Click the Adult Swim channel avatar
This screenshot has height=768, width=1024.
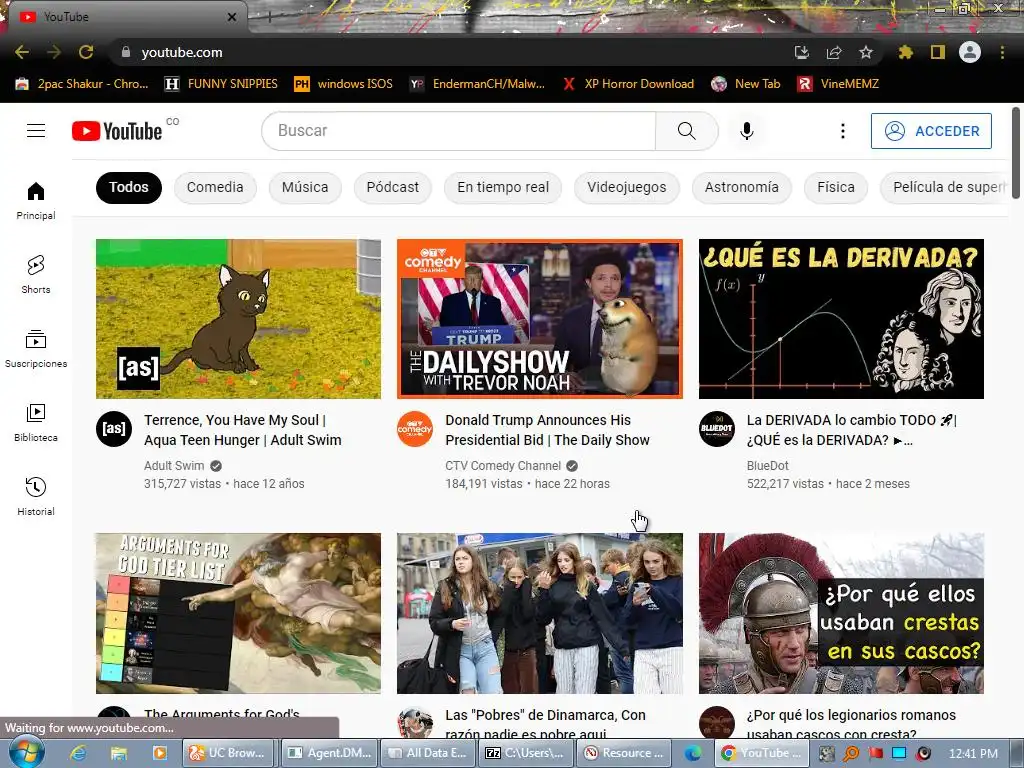[114, 429]
